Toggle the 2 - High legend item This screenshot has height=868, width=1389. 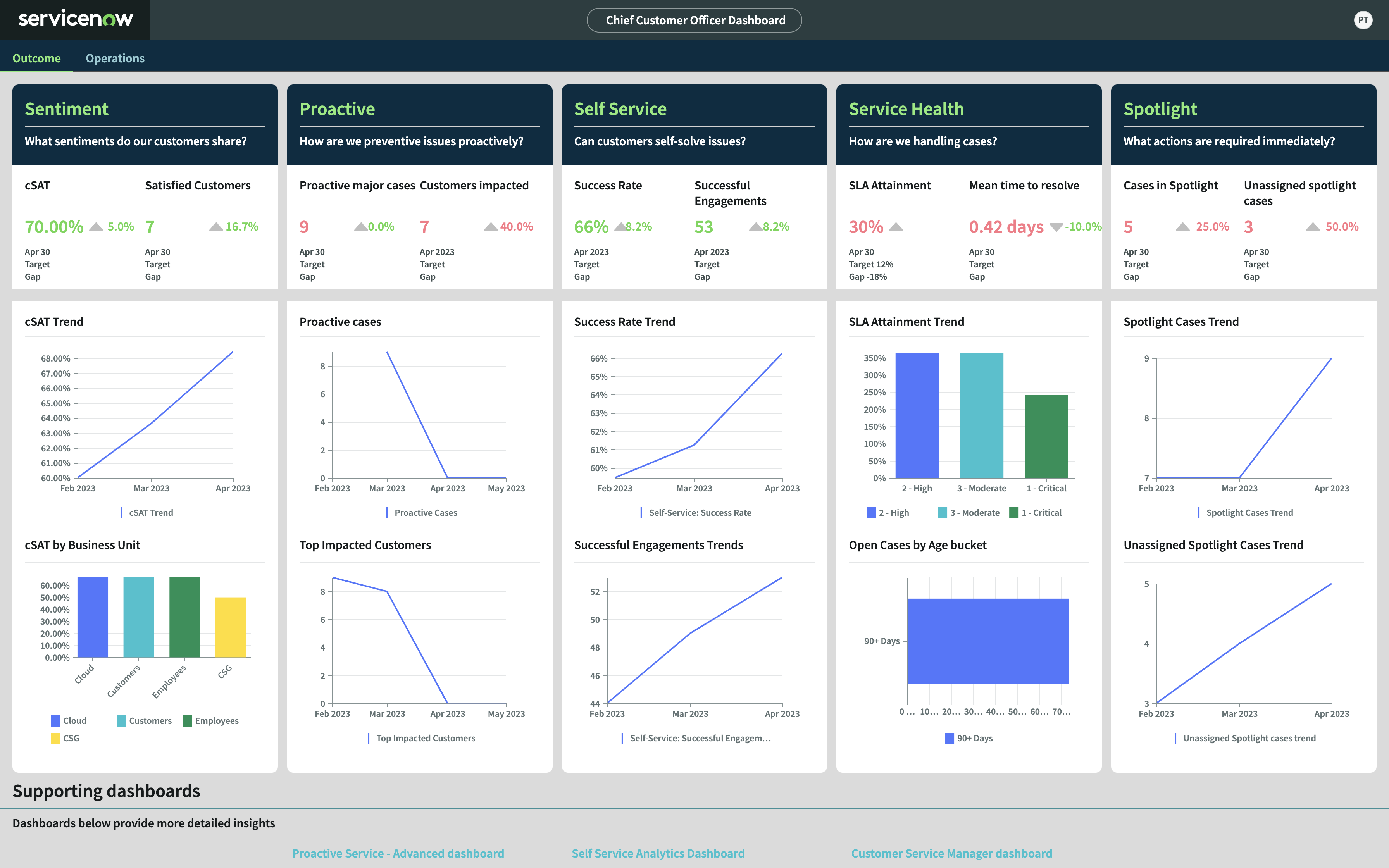pos(888,512)
